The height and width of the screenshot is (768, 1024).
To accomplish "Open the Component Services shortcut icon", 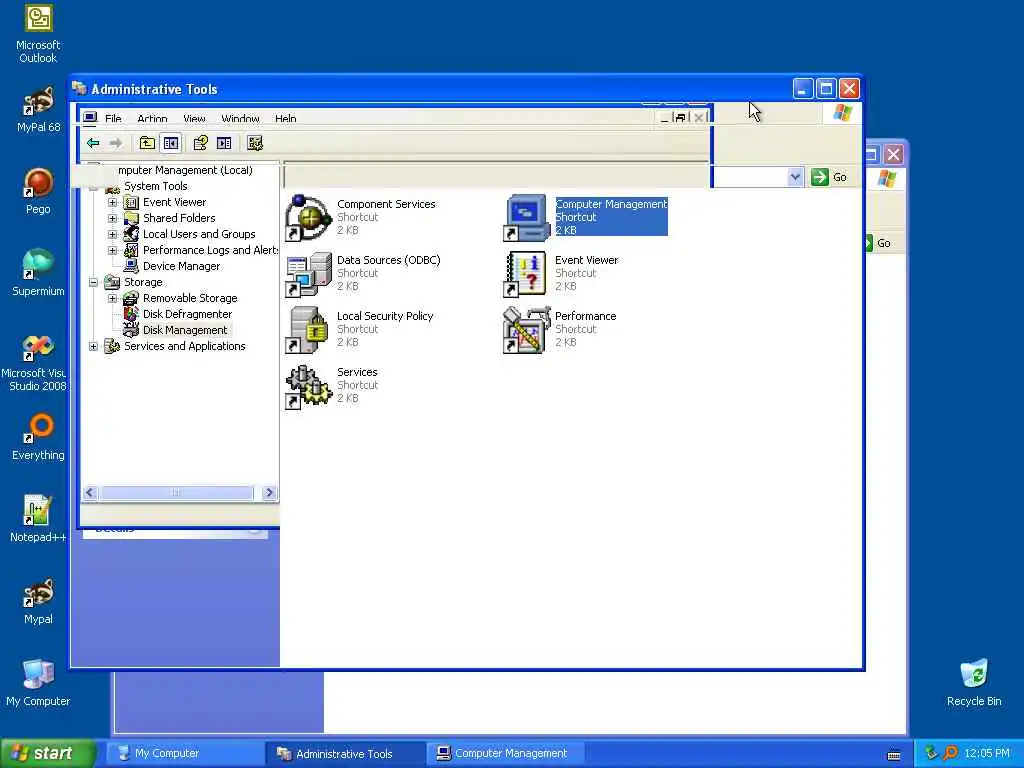I will tap(308, 217).
